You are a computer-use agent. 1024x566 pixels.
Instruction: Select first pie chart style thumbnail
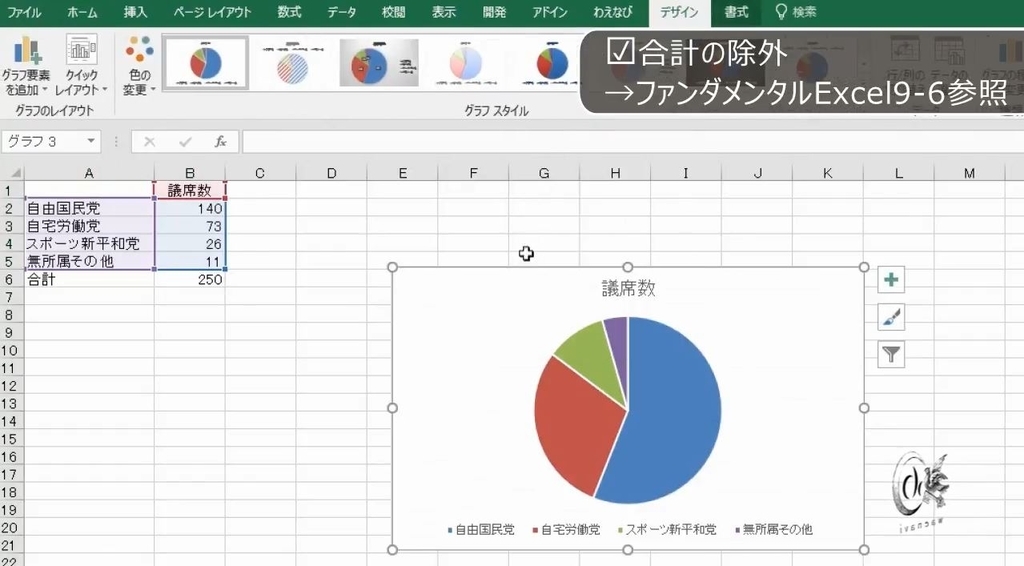[206, 63]
